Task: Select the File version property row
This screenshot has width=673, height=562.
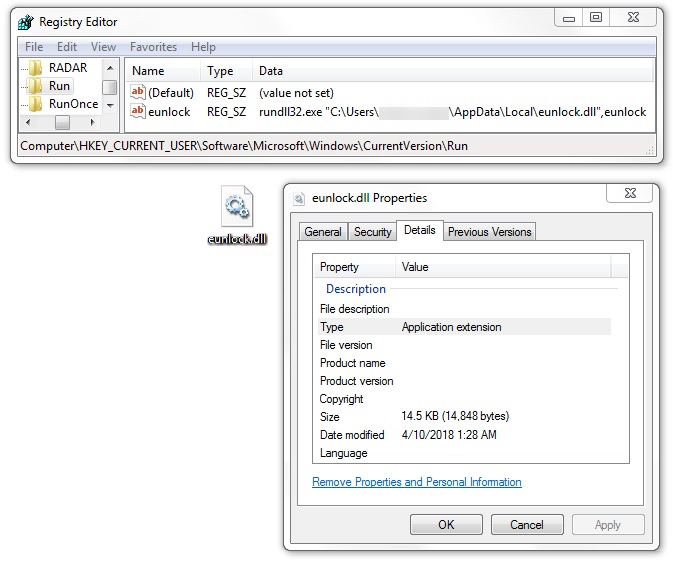Action: click(465, 345)
